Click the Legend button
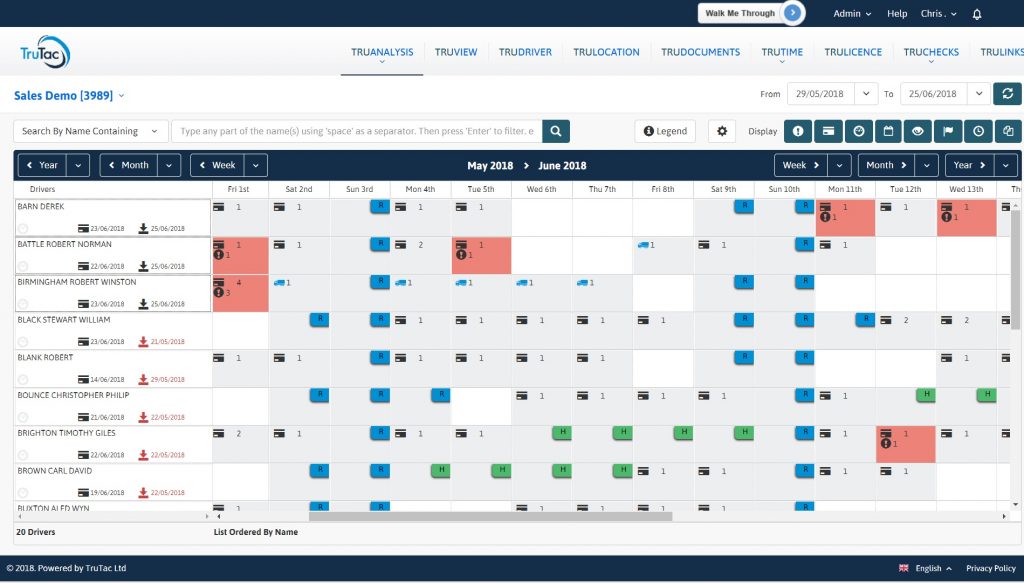The image size is (1024, 583). click(665, 131)
